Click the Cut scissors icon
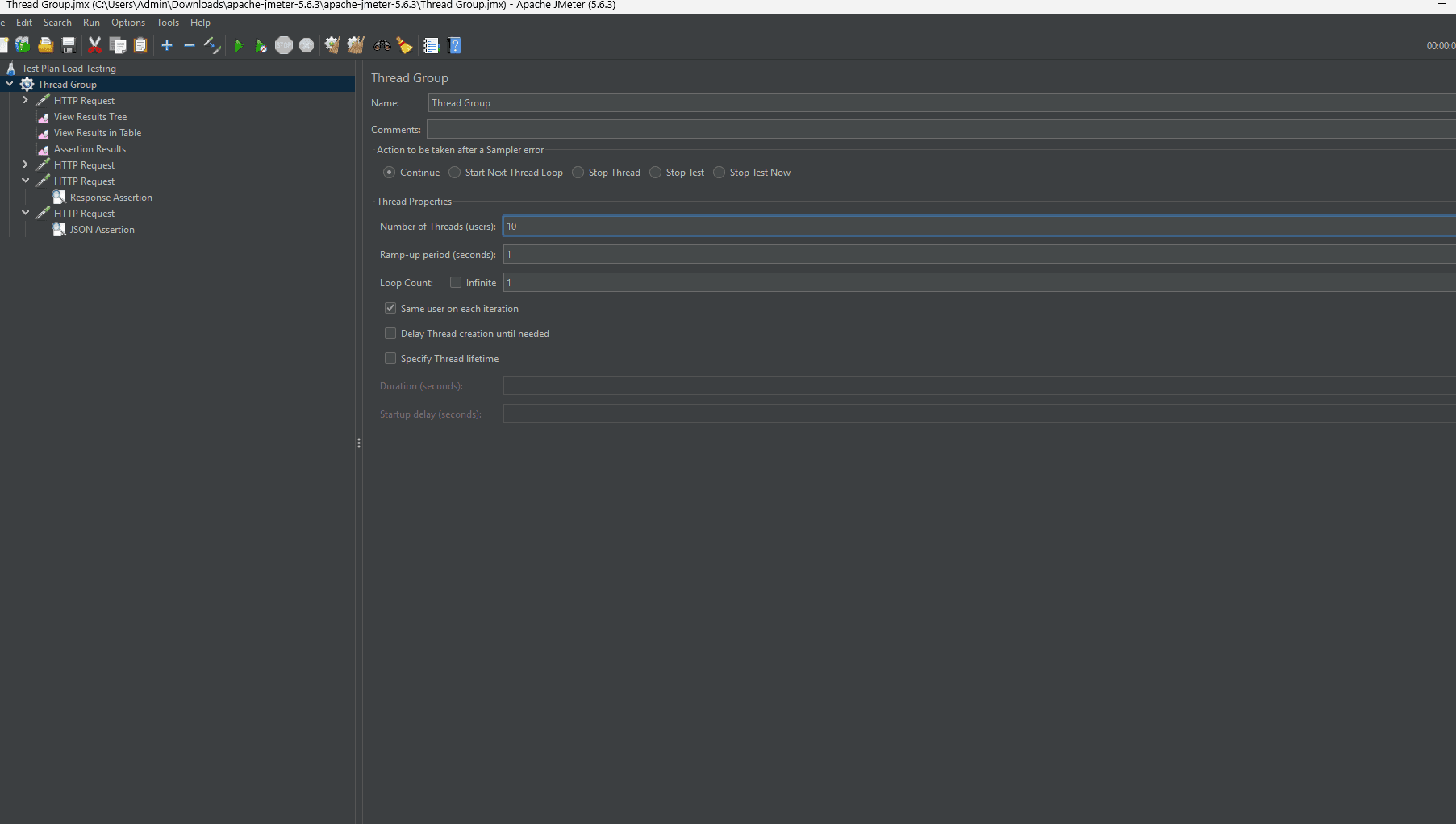1456x824 pixels. (x=94, y=46)
